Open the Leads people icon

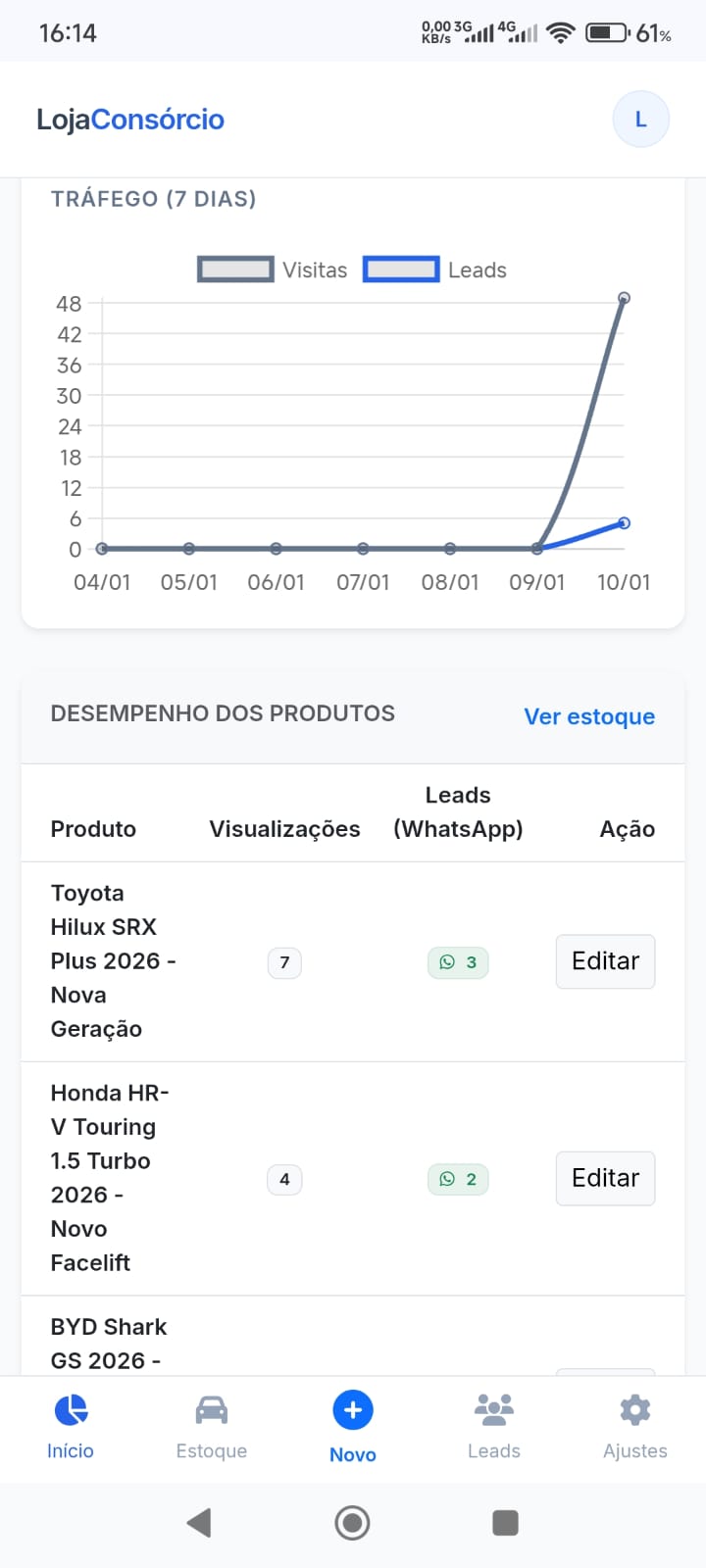point(494,1410)
